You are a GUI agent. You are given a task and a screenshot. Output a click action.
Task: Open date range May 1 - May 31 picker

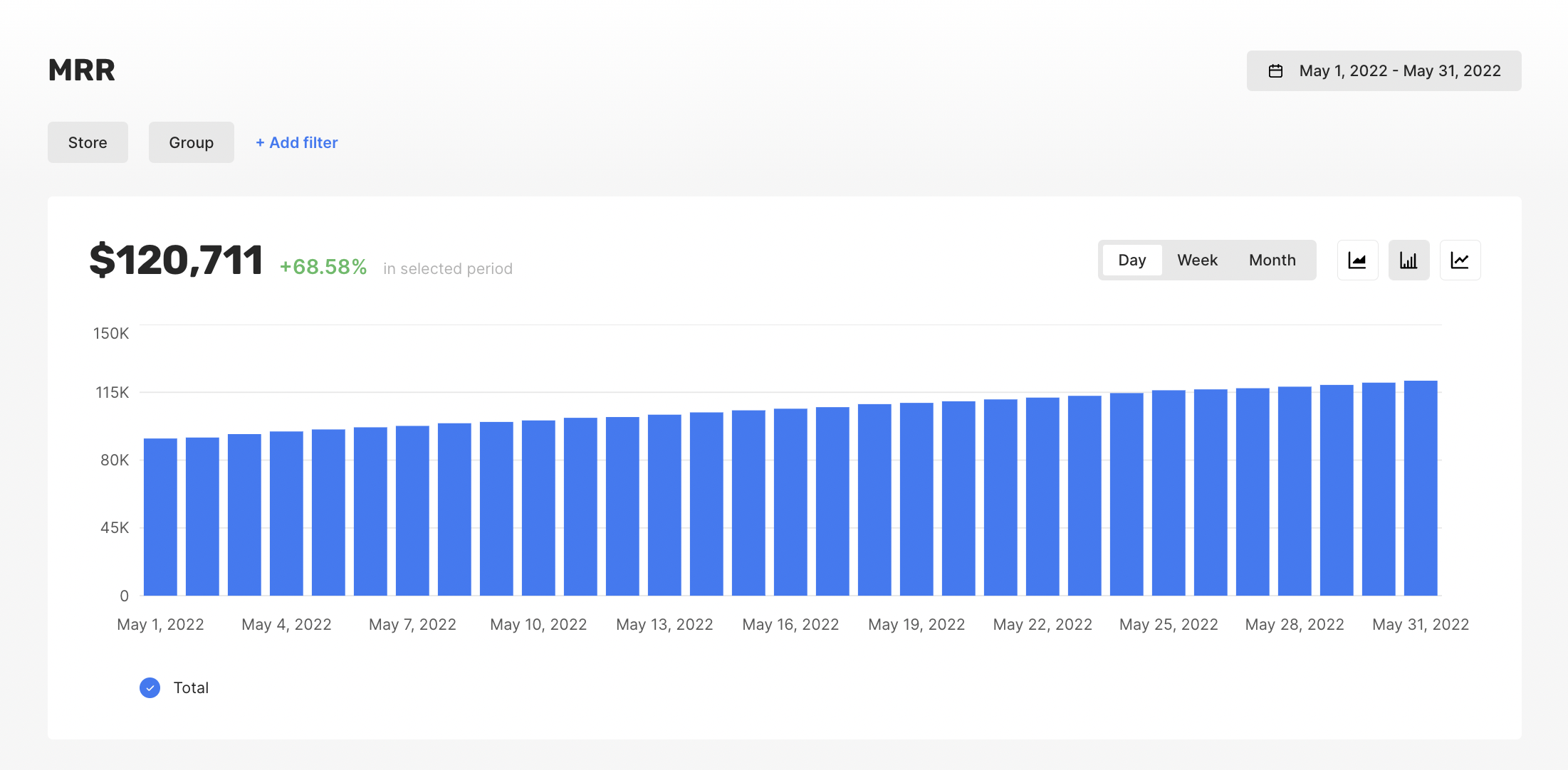point(1399,71)
